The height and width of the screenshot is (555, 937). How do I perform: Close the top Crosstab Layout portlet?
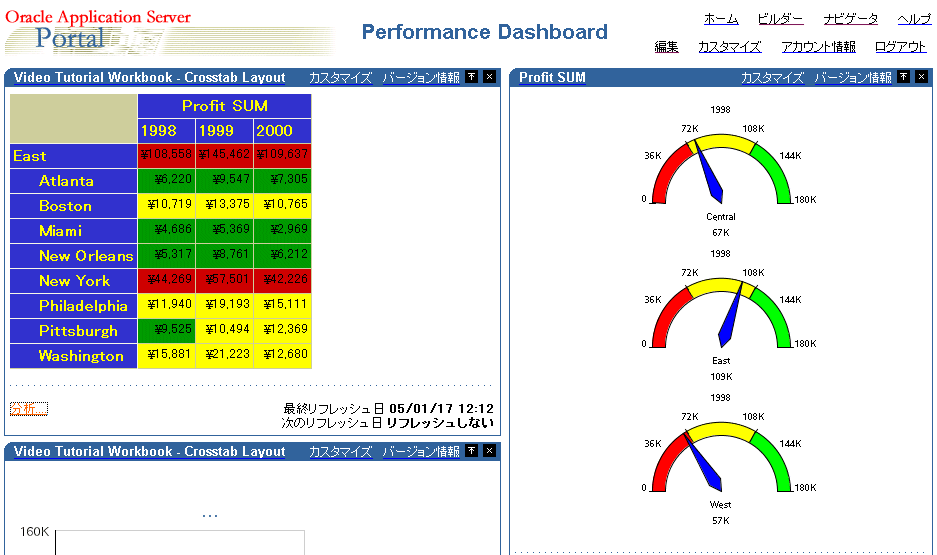(489, 76)
